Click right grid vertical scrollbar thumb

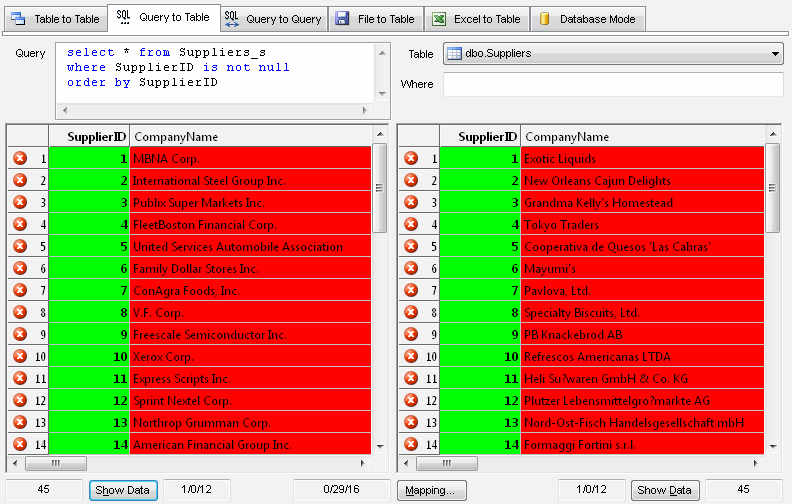pos(772,188)
